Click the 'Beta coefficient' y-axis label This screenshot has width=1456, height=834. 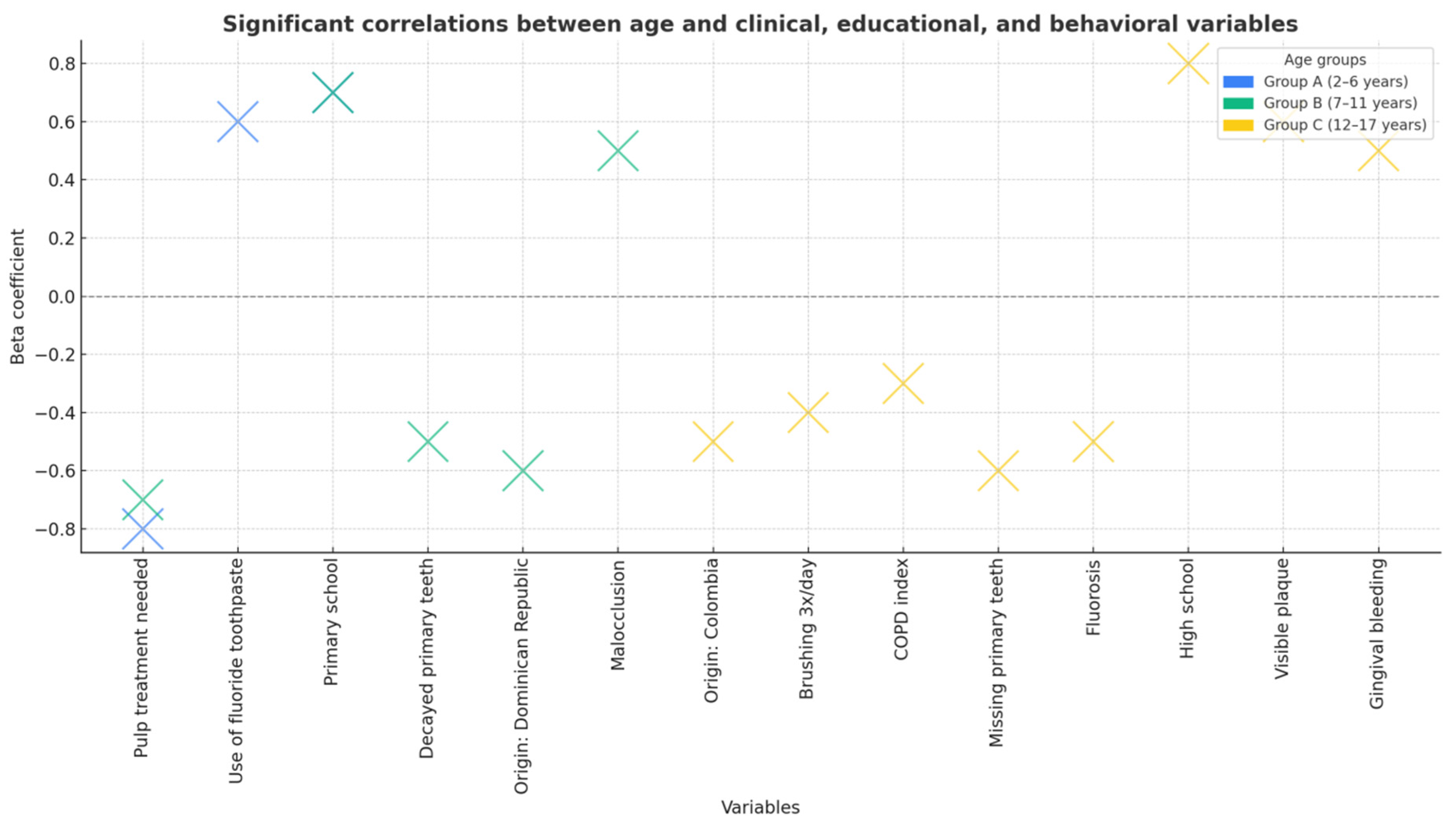click(18, 296)
